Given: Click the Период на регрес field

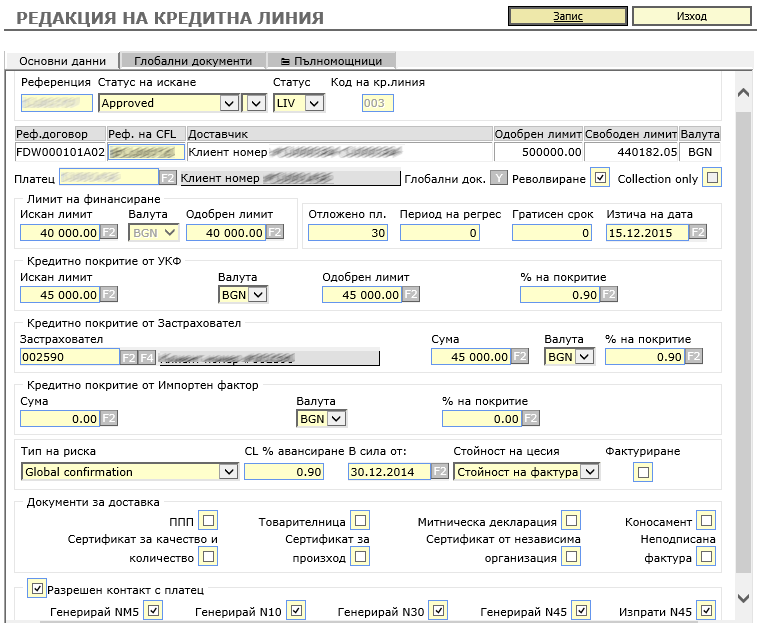Looking at the screenshot, I should coord(440,232).
